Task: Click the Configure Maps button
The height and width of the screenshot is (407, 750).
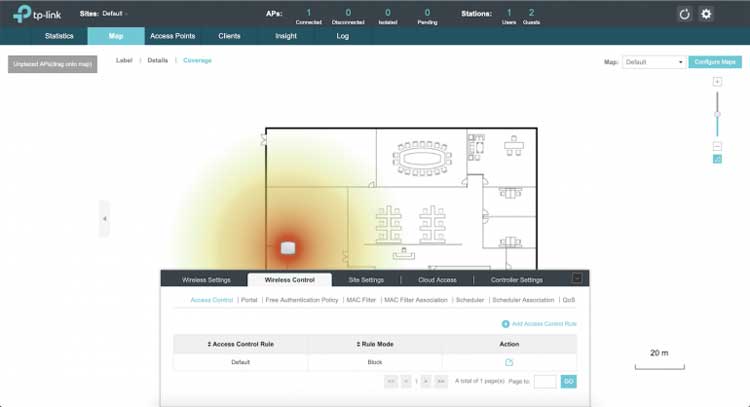Action: (x=716, y=62)
